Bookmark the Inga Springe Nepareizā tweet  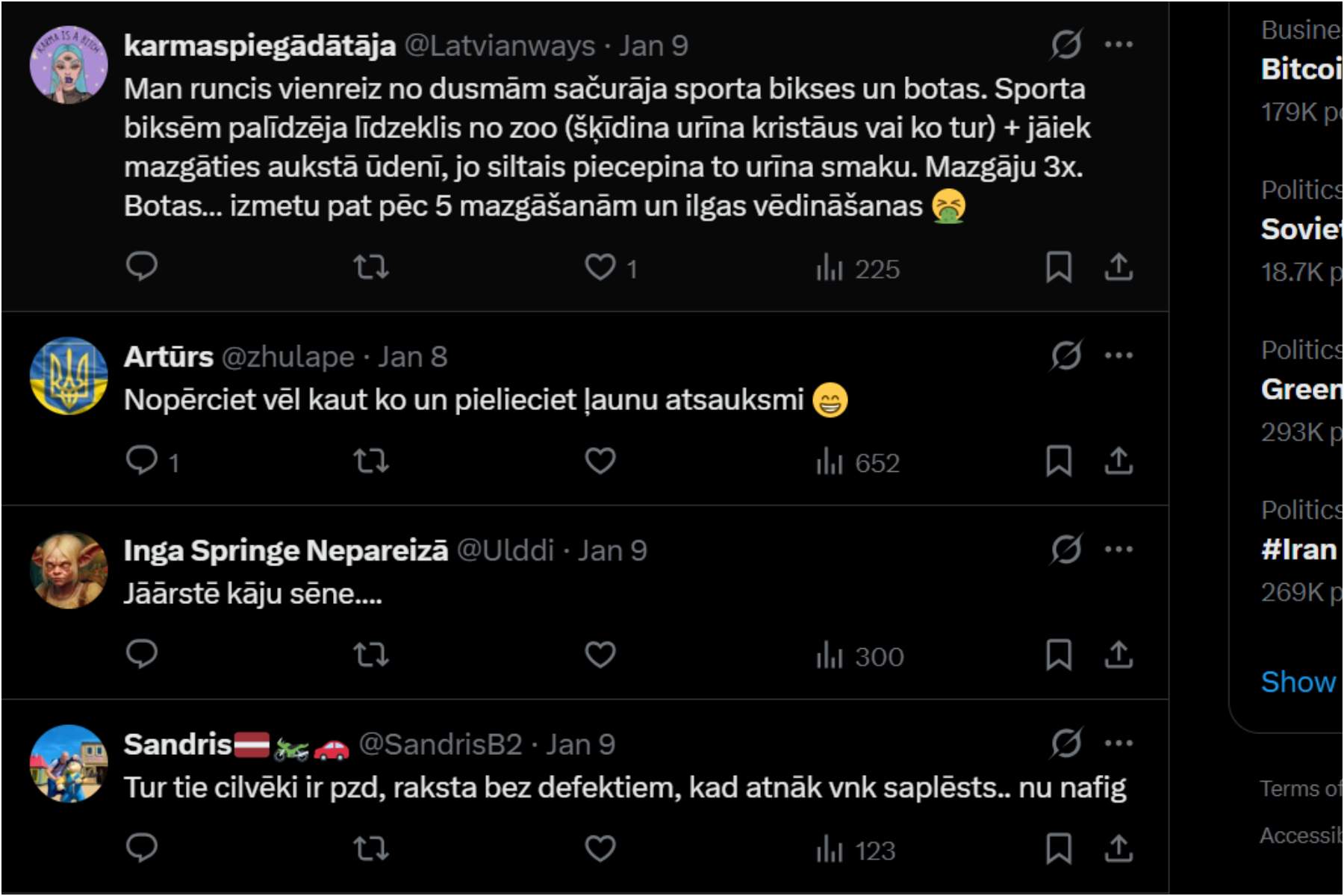point(1059,655)
